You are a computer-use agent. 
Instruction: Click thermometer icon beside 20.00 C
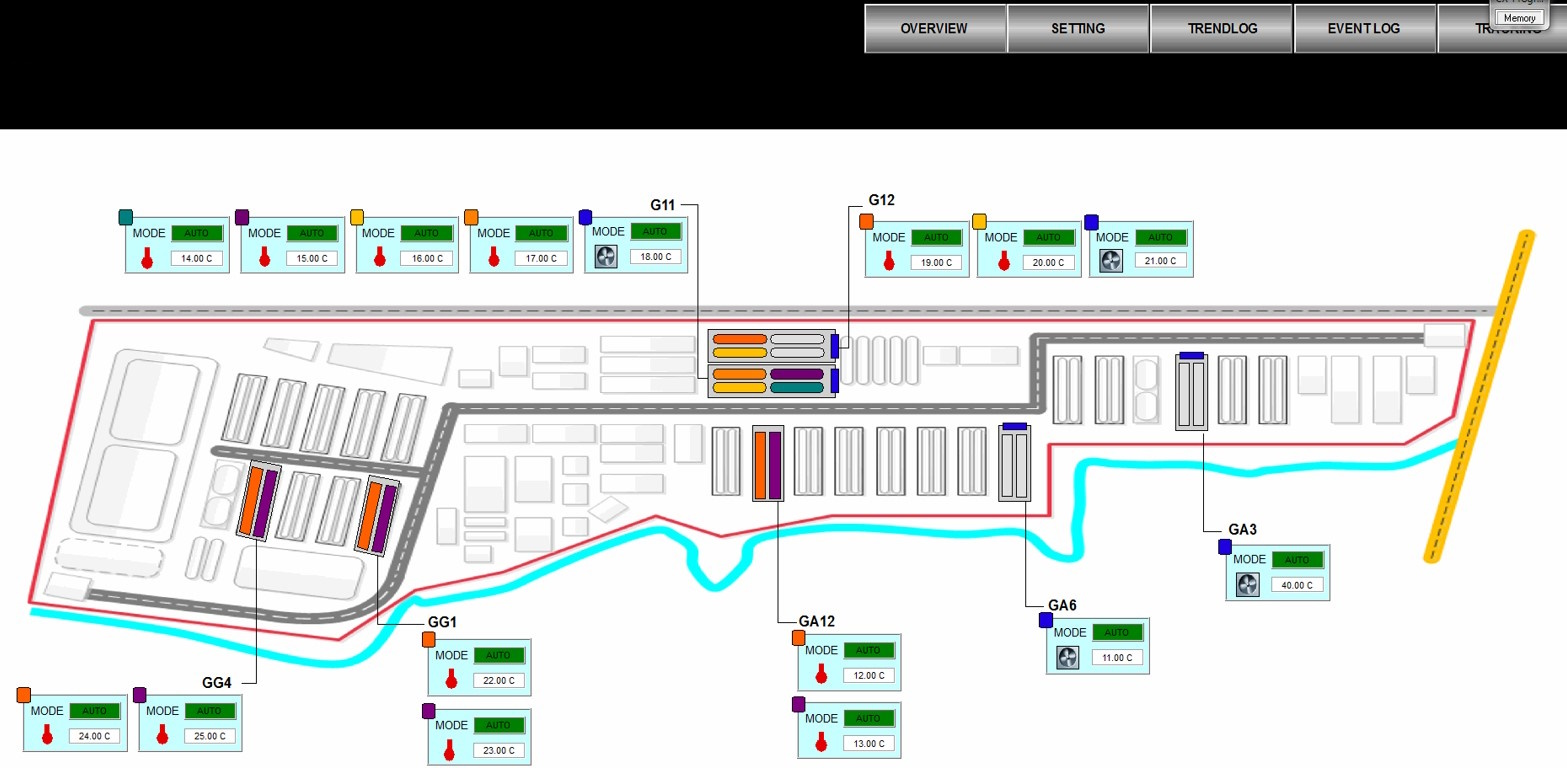point(1002,262)
